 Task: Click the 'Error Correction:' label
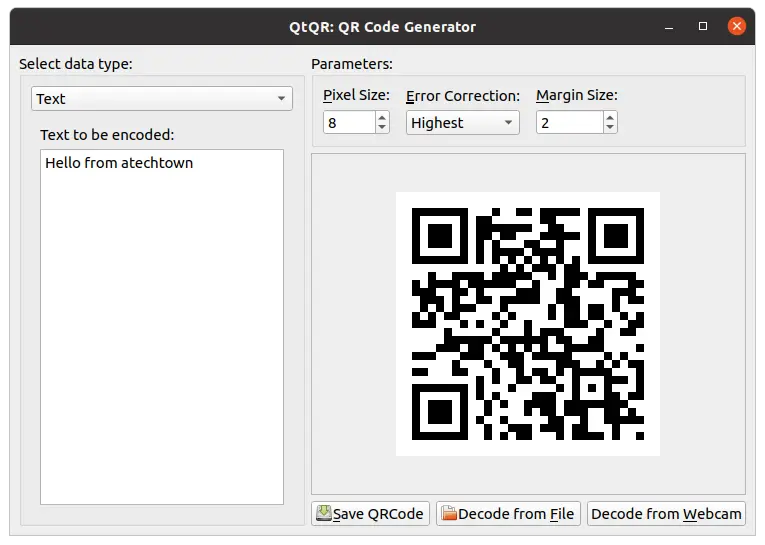pyautogui.click(x=463, y=96)
